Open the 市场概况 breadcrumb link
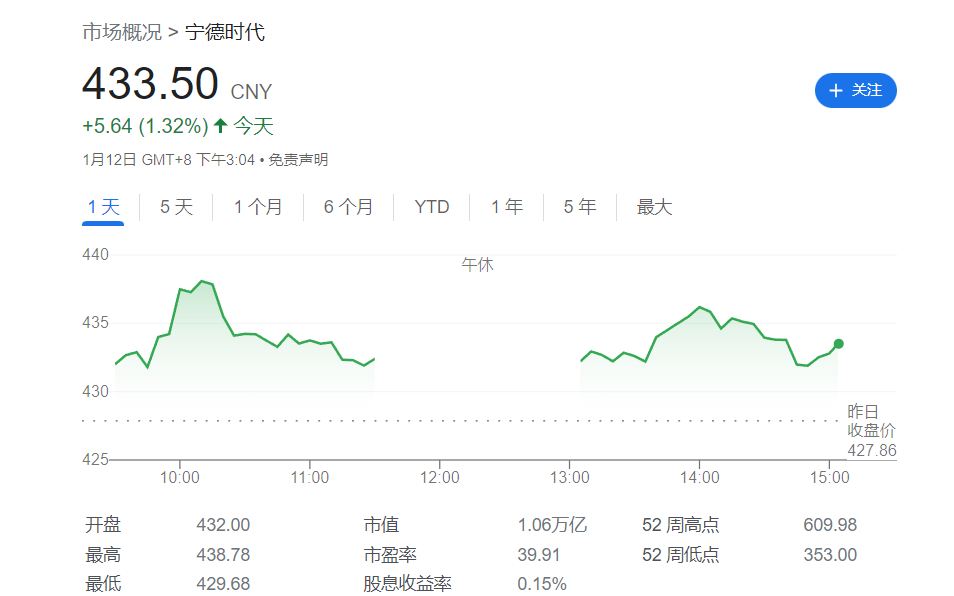 click(x=122, y=32)
